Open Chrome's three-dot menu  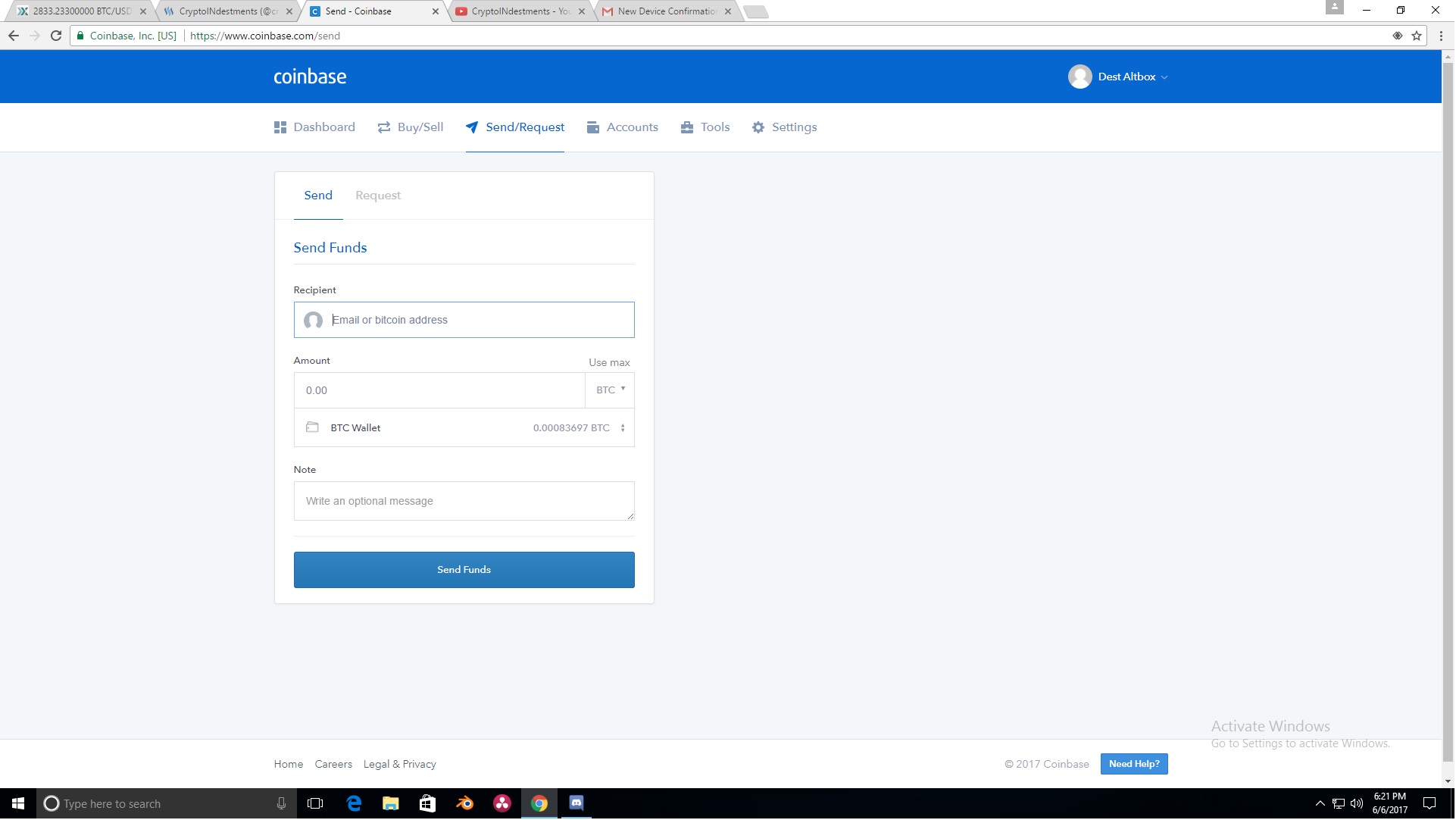[x=1441, y=36]
